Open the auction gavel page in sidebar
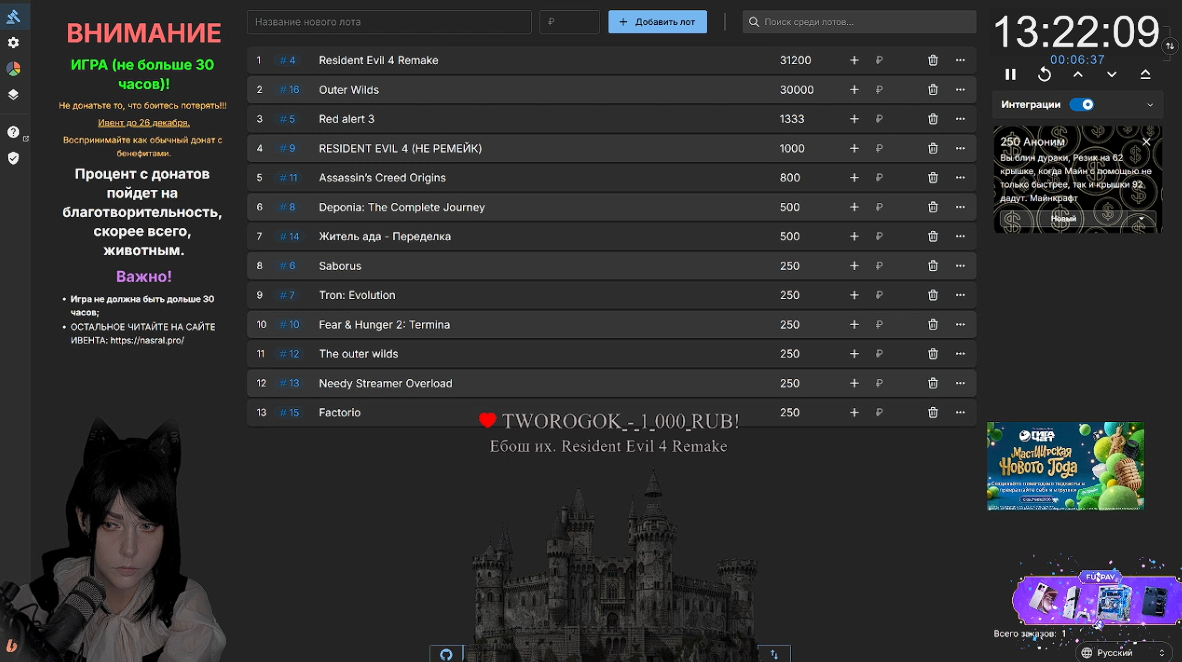Screen dimensions: 1182x662 (x=13, y=16)
